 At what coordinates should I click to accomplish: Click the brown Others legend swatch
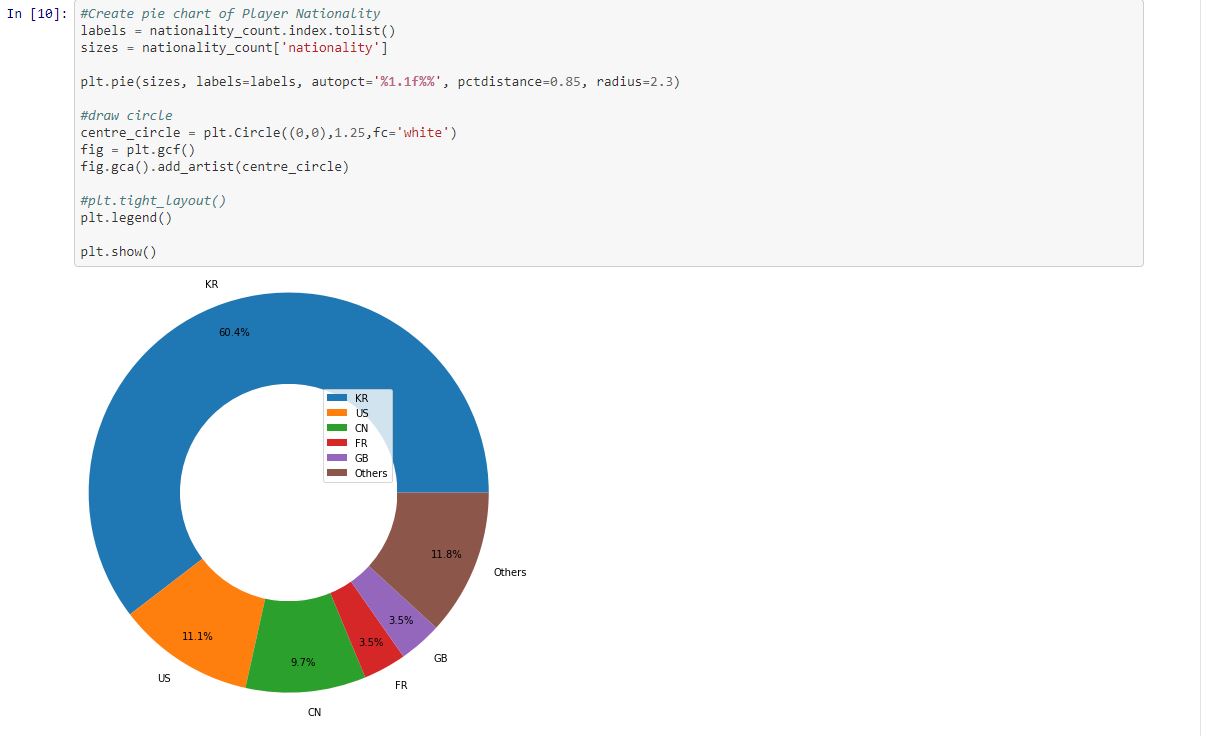click(337, 473)
